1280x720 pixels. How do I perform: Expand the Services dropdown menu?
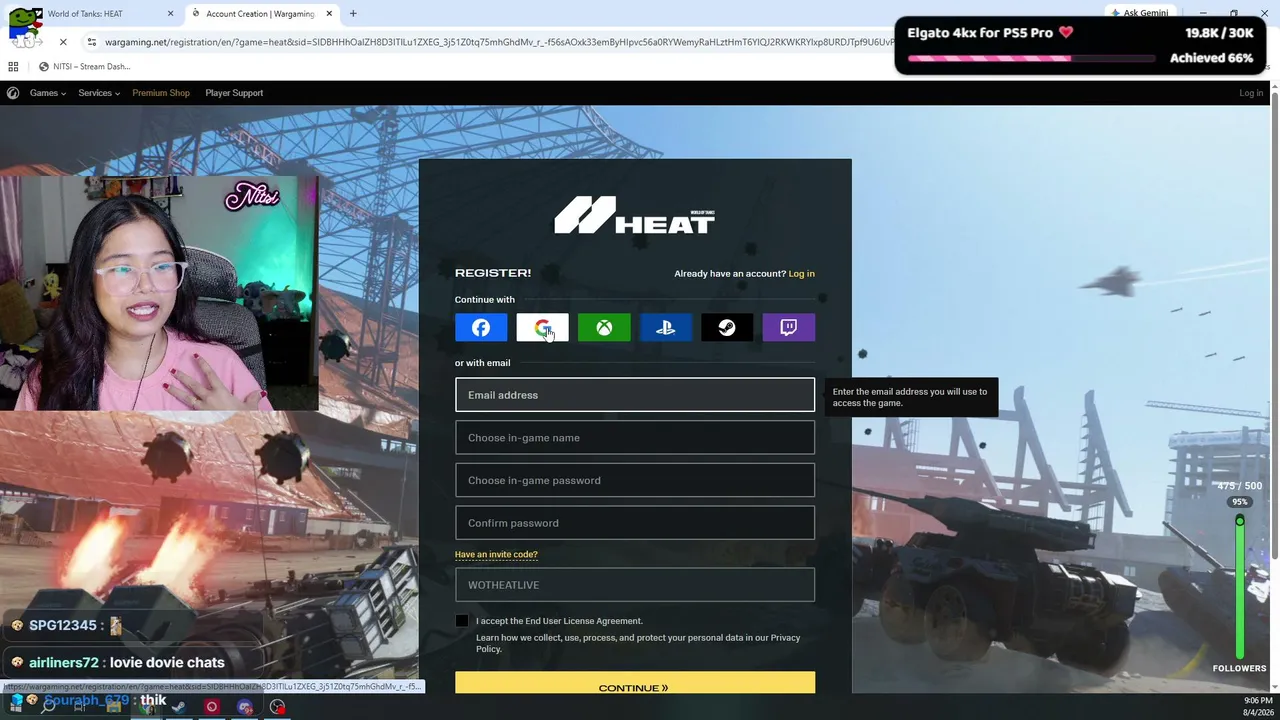click(99, 93)
